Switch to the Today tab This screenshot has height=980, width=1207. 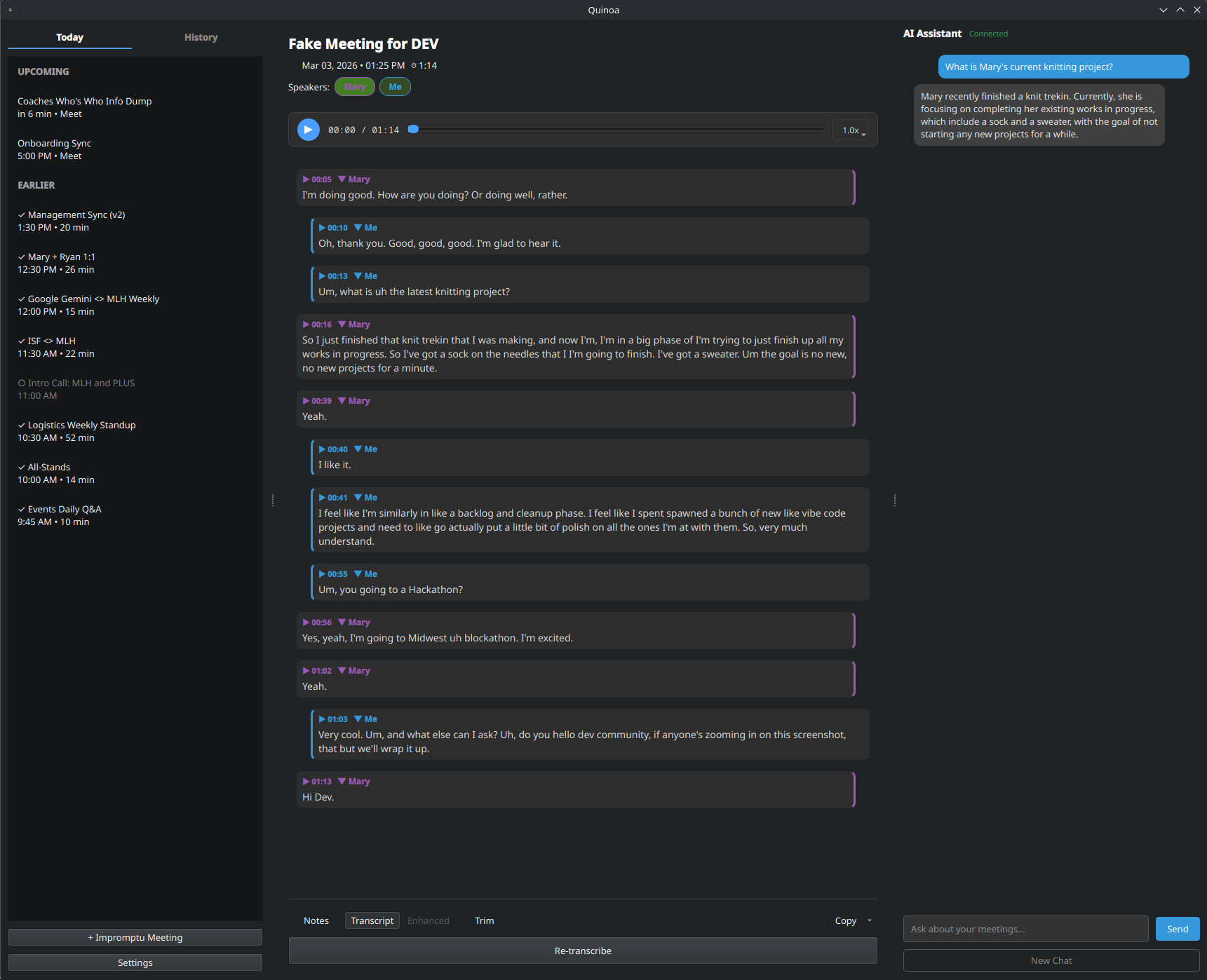pyautogui.click(x=69, y=37)
